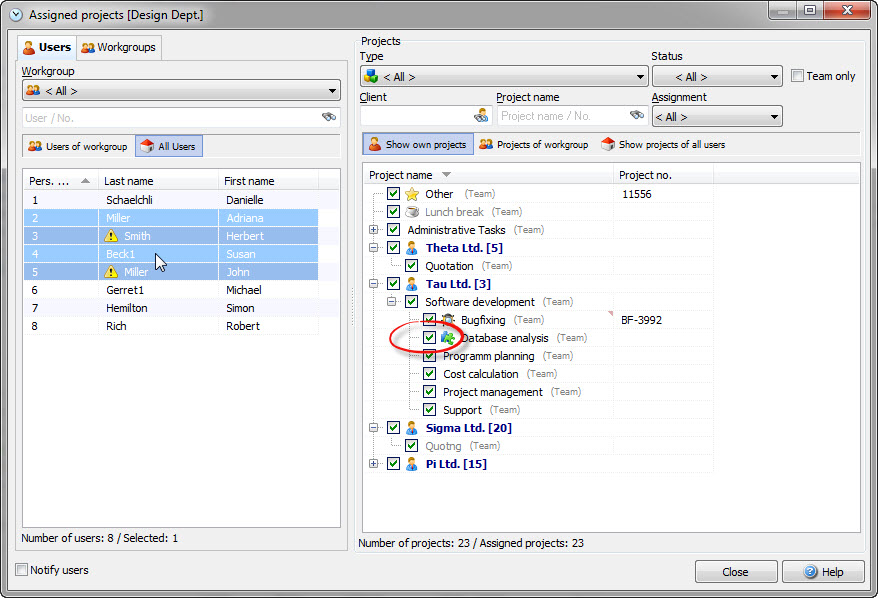This screenshot has width=878, height=598.
Task: Expand the Administrative Tasks tree node
Action: [374, 230]
